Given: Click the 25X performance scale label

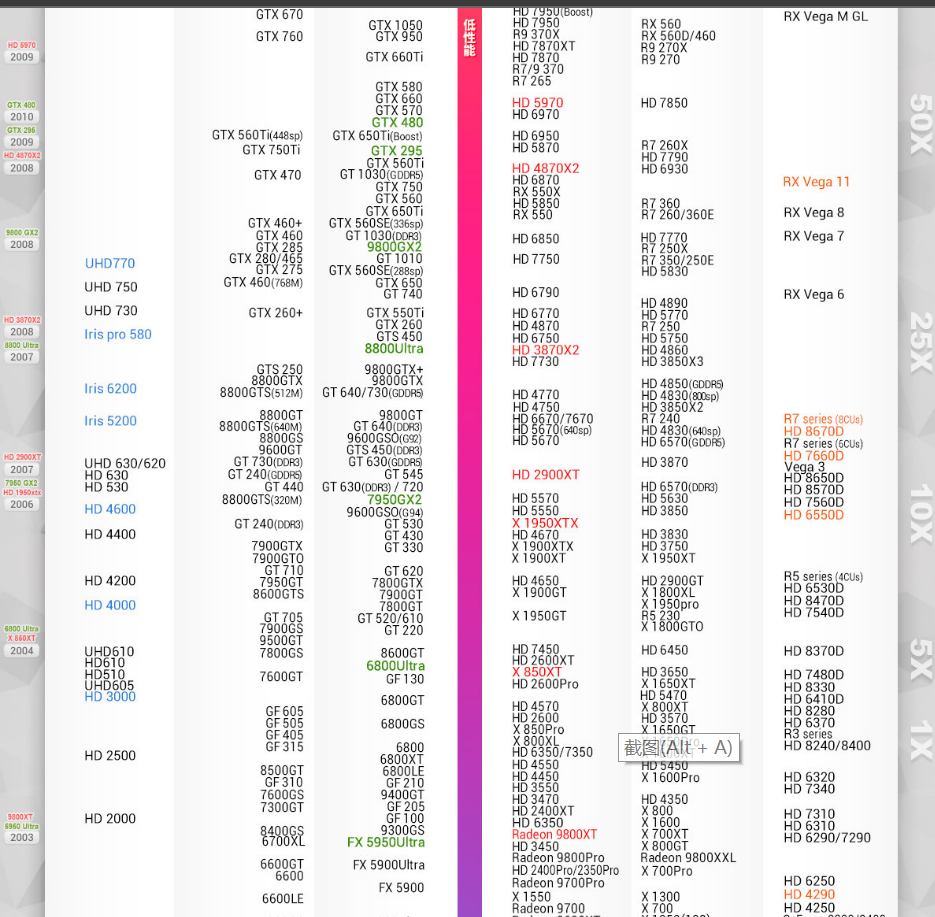Looking at the screenshot, I should 920,342.
